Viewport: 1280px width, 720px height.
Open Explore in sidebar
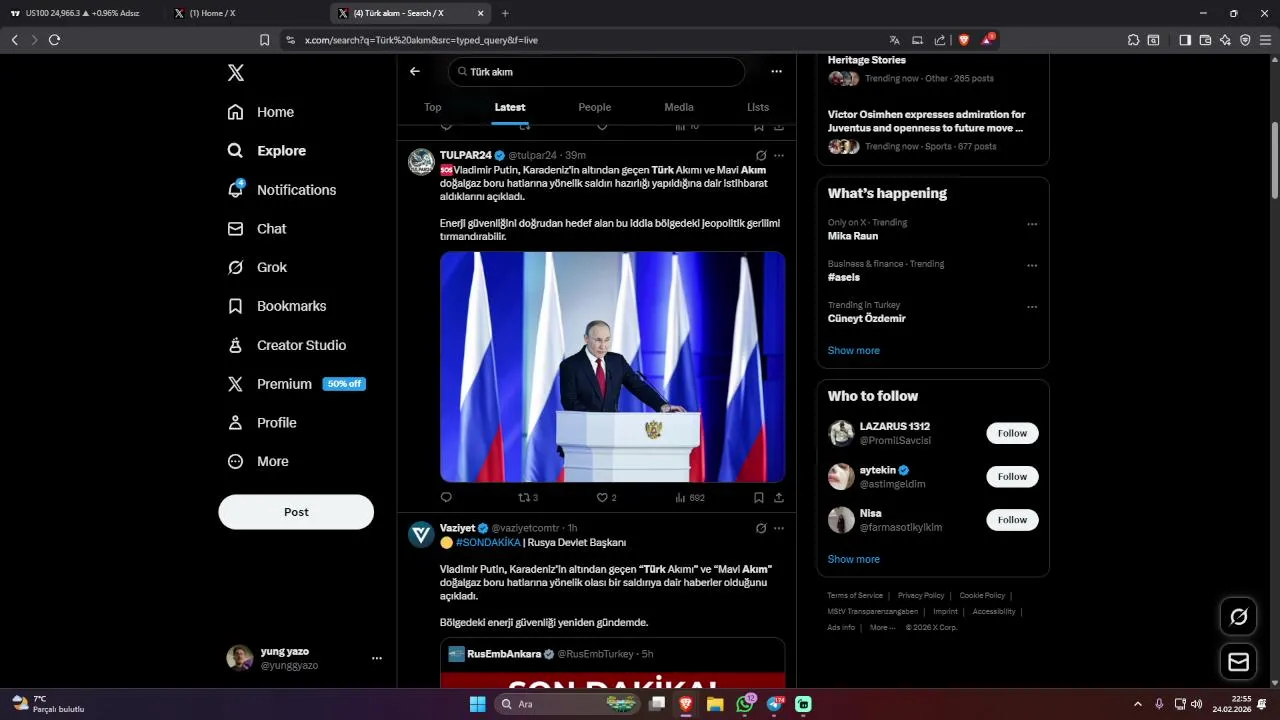point(266,151)
